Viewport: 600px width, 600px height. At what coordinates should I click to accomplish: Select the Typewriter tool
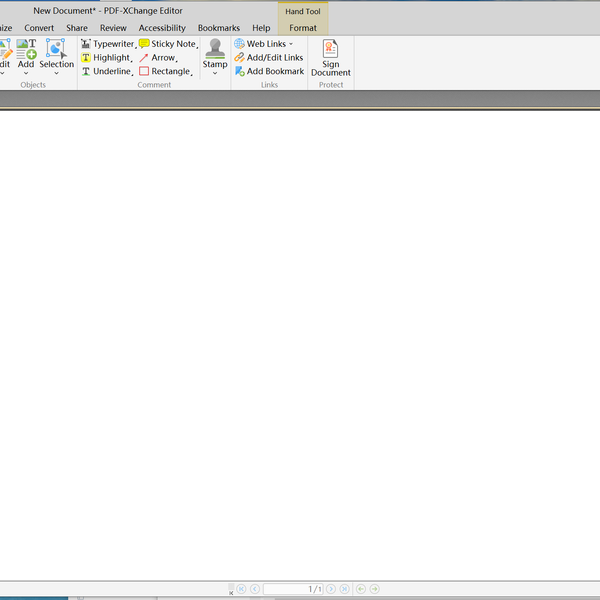[108, 44]
